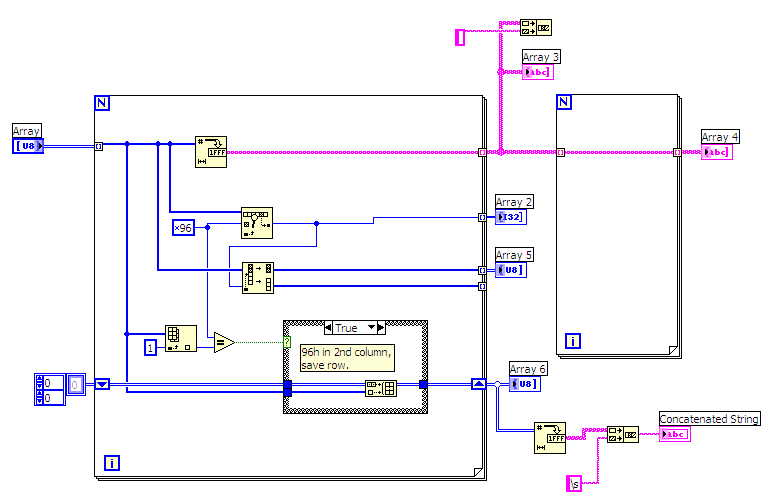Select Concatenate Strings node feeding Concatenated String

[623, 434]
